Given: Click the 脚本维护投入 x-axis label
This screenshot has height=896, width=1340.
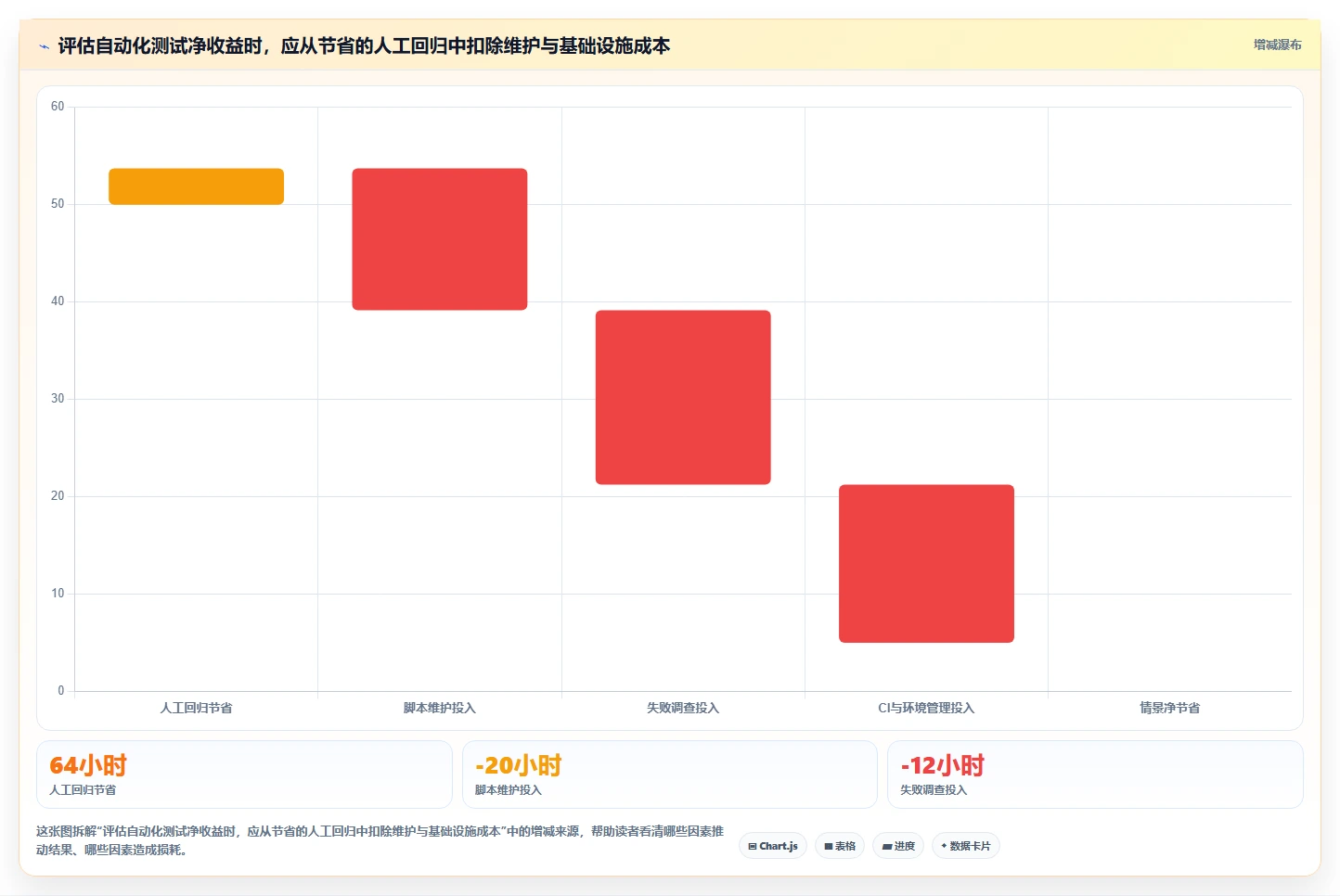Looking at the screenshot, I should (440, 708).
